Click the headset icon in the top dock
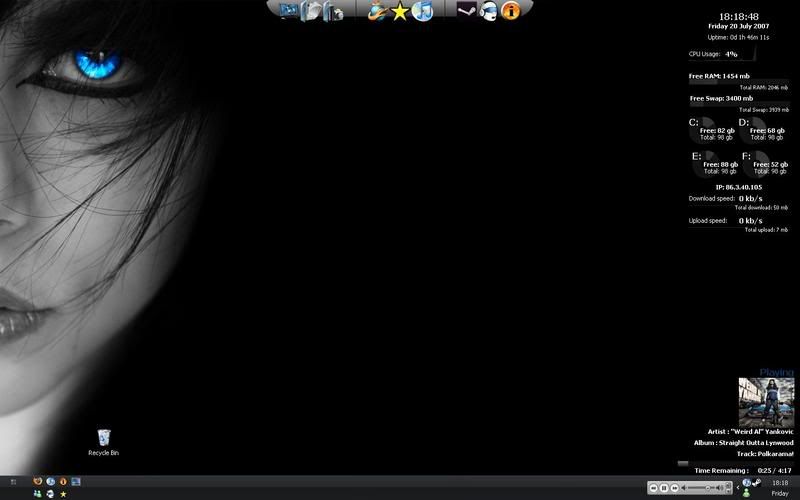Screen dimensions: 800x500 point(489,12)
